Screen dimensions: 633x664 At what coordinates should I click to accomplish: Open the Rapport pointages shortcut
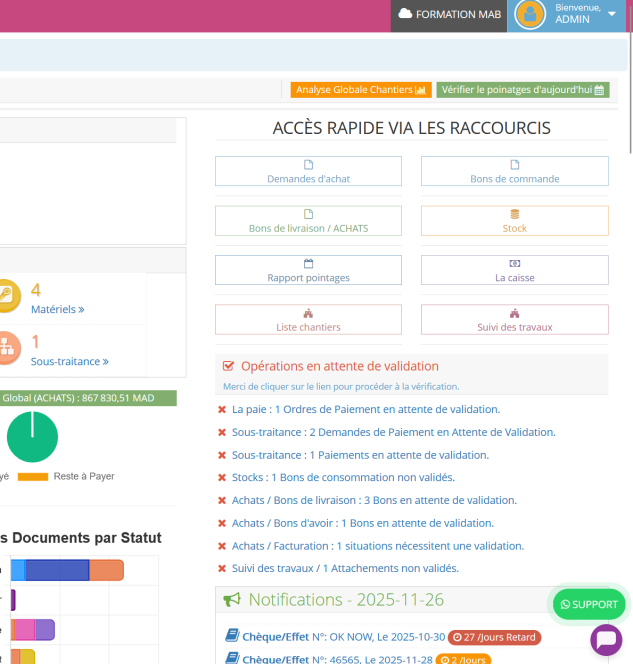click(308, 270)
